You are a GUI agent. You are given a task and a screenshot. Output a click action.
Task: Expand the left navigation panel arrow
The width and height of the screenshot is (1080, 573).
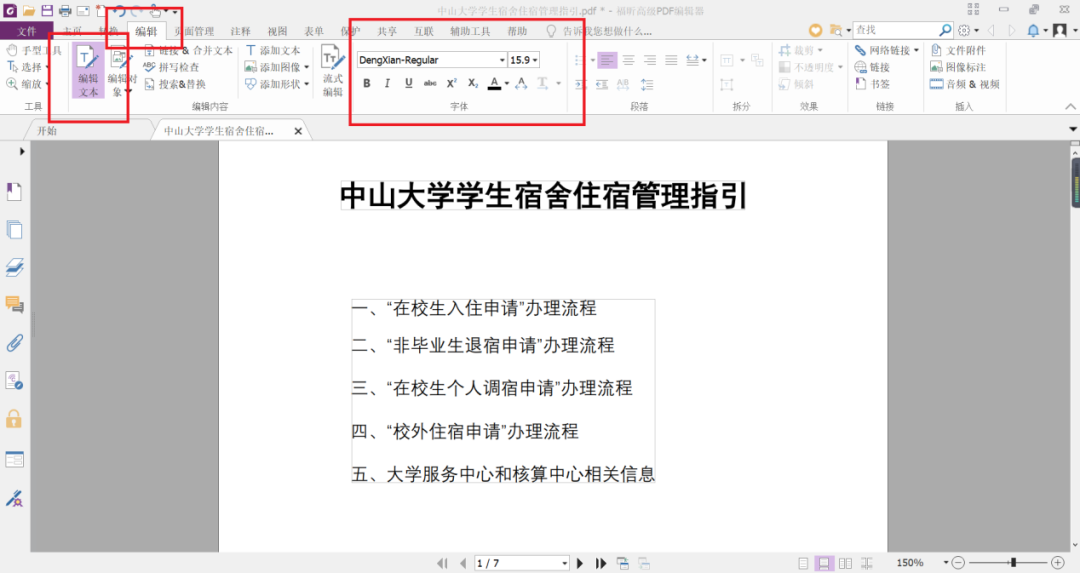22,151
